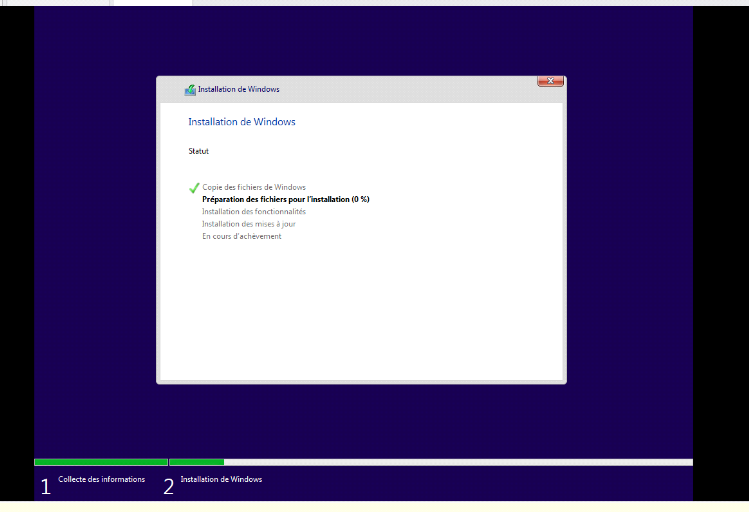Click the number 1 phase indicator
Viewport: 749px width, 512px height.
click(45, 487)
